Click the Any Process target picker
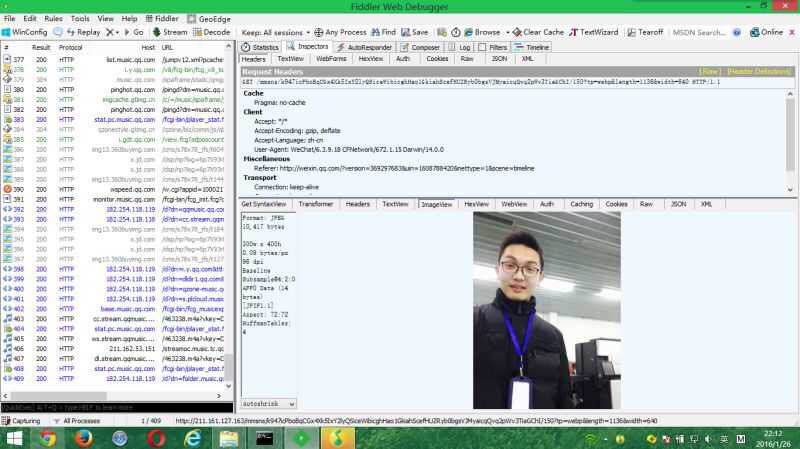This screenshot has width=800, height=449. [339, 32]
